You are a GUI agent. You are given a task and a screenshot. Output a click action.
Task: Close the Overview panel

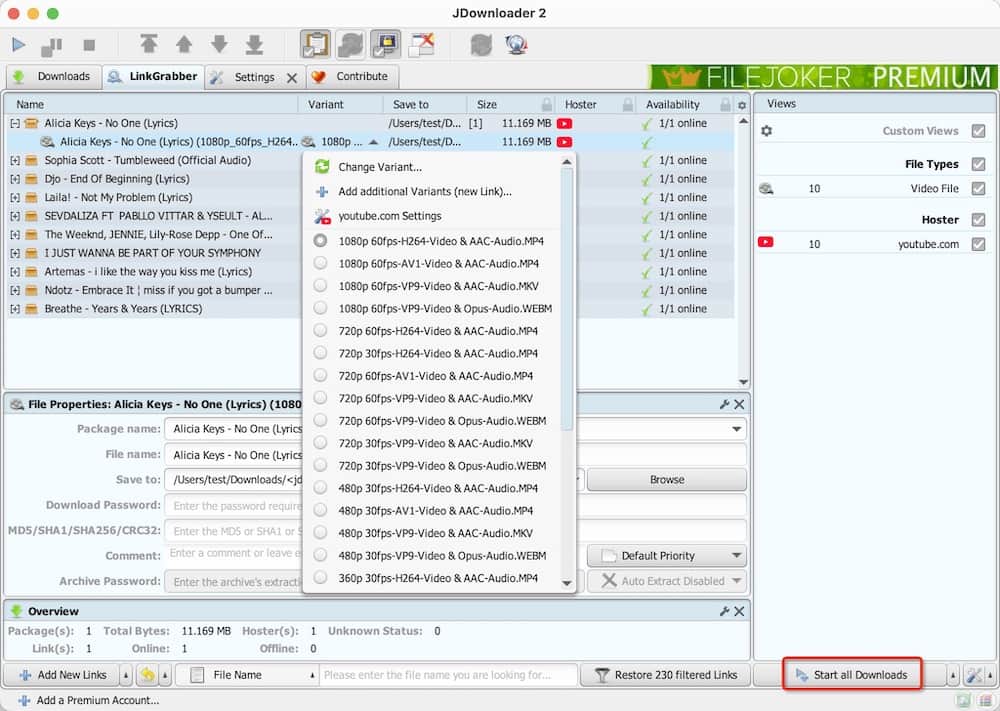739,611
